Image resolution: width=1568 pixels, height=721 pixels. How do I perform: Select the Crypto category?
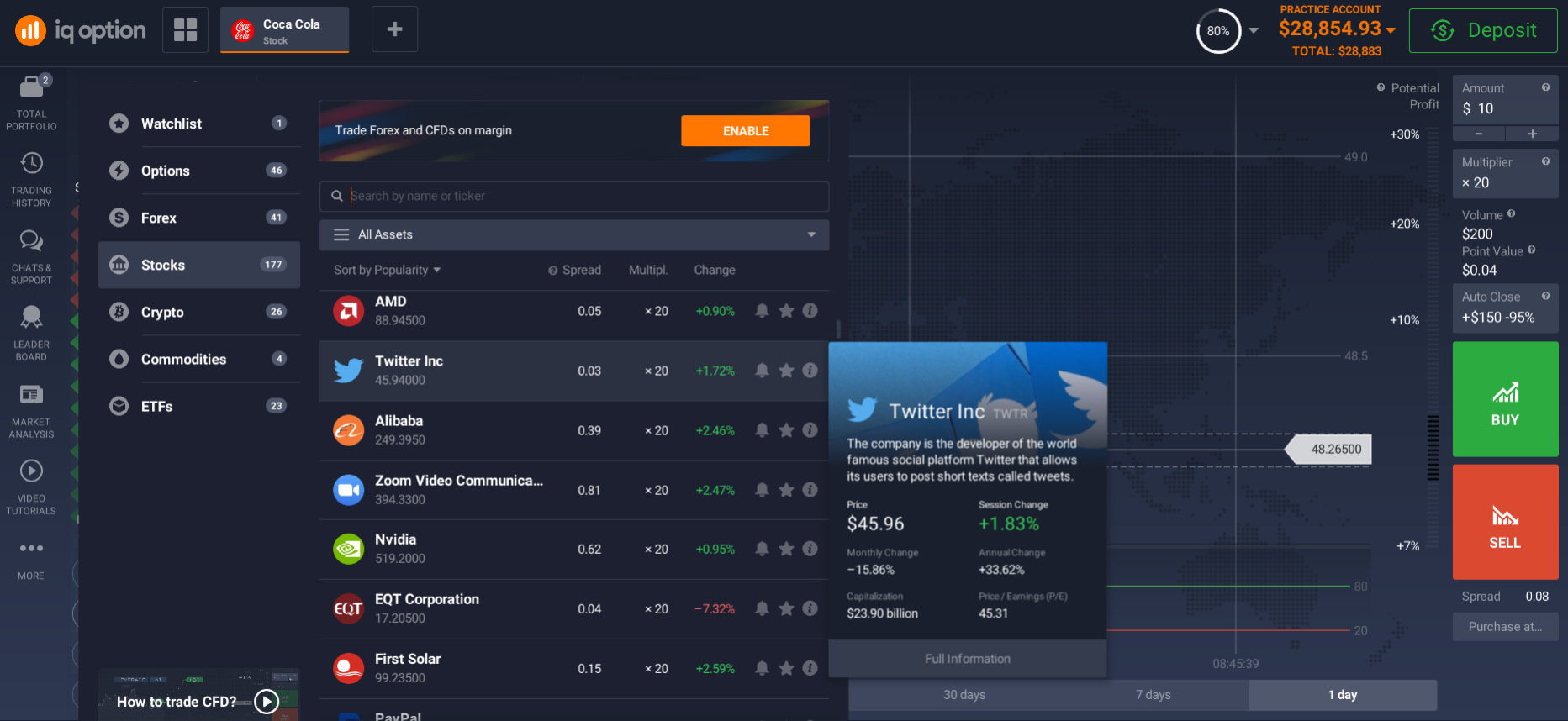pos(199,312)
